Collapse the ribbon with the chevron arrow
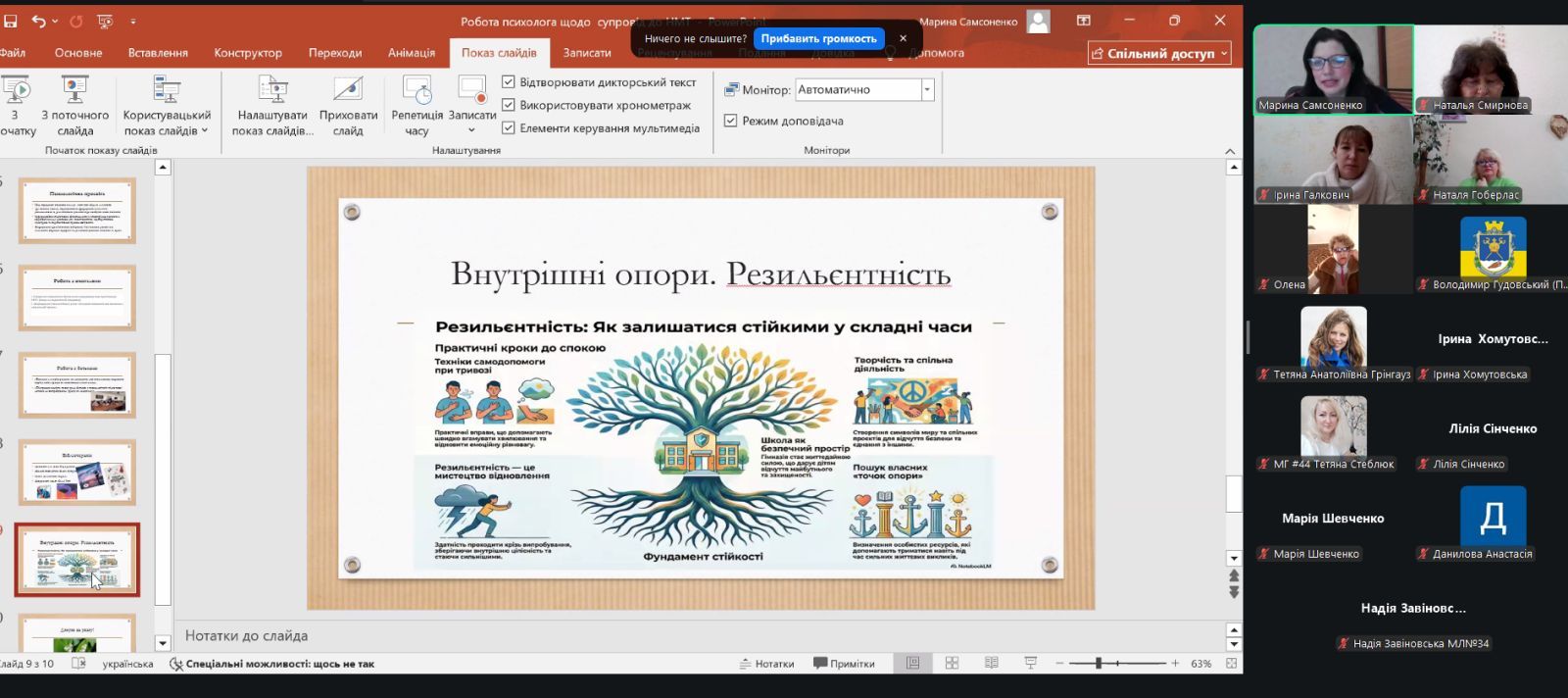Image resolution: width=1568 pixels, height=698 pixels. (1230, 151)
